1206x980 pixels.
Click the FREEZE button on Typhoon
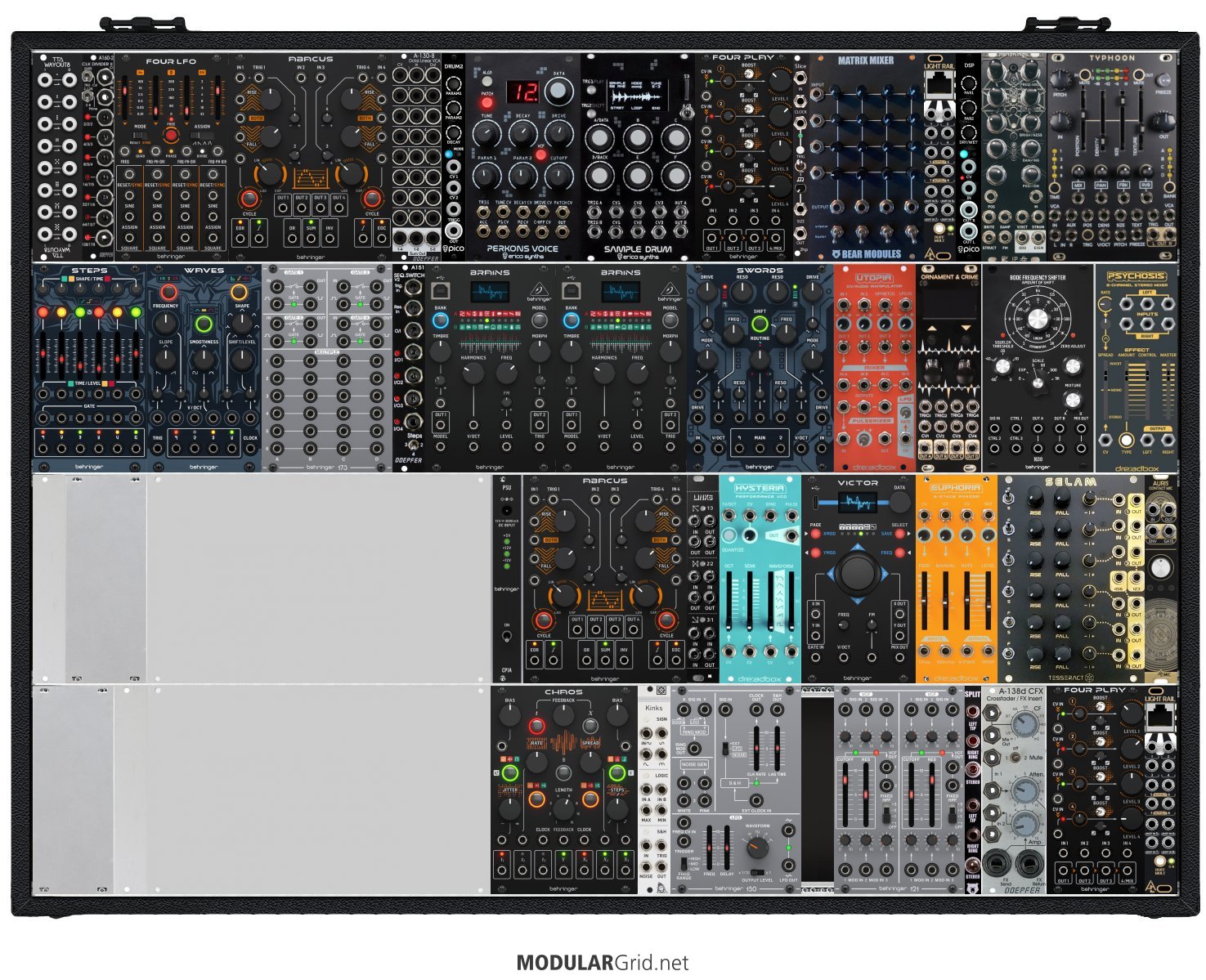point(1163,80)
